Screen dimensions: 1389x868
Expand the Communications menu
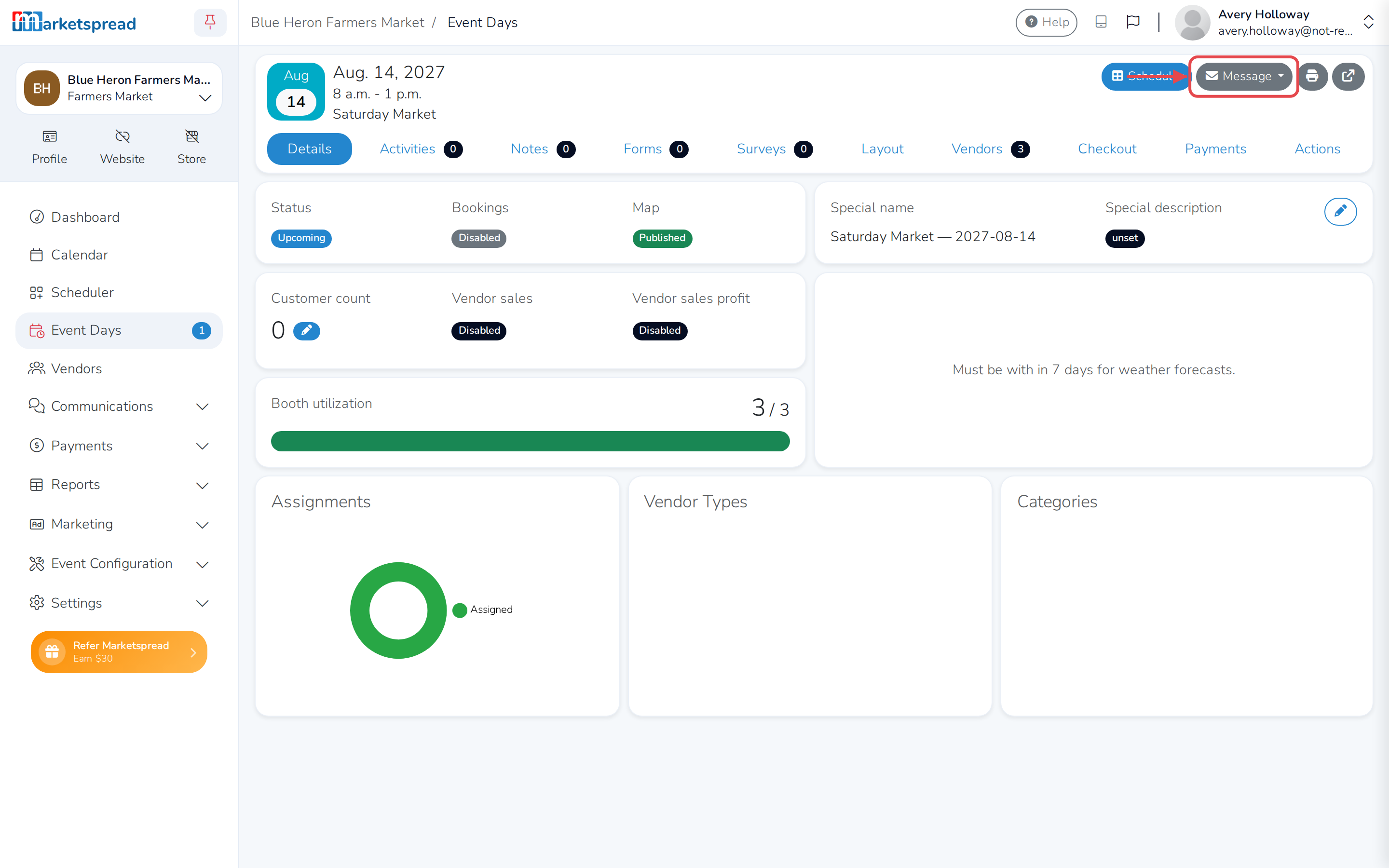click(x=119, y=407)
